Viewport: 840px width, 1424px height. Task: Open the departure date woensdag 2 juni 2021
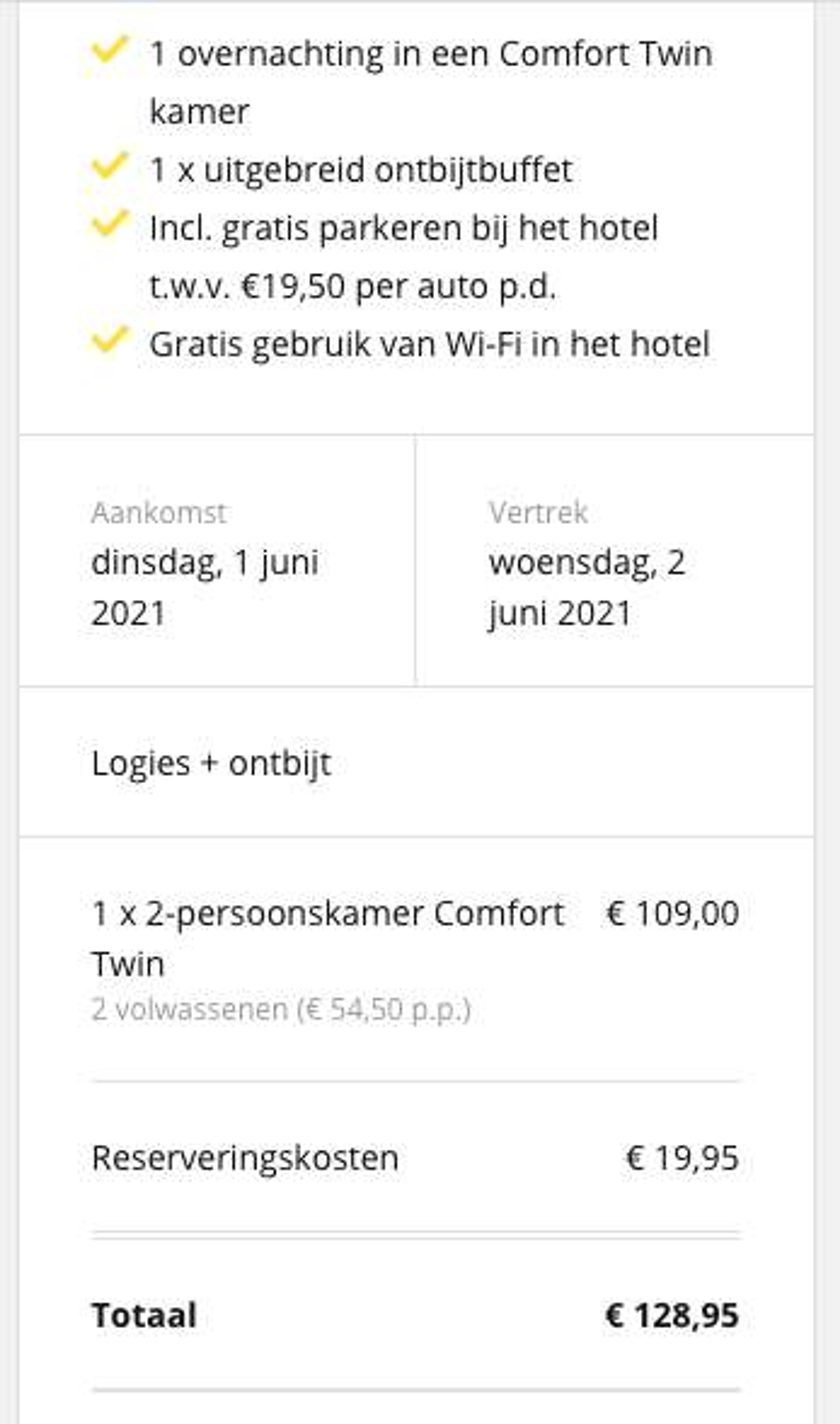(587, 588)
